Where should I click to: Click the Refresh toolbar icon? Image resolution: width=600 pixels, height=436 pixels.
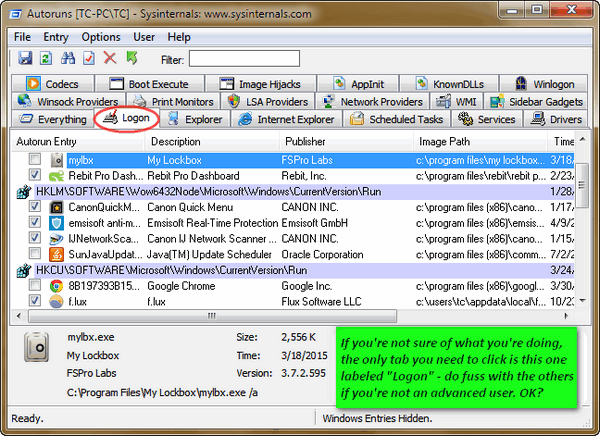coord(46,58)
